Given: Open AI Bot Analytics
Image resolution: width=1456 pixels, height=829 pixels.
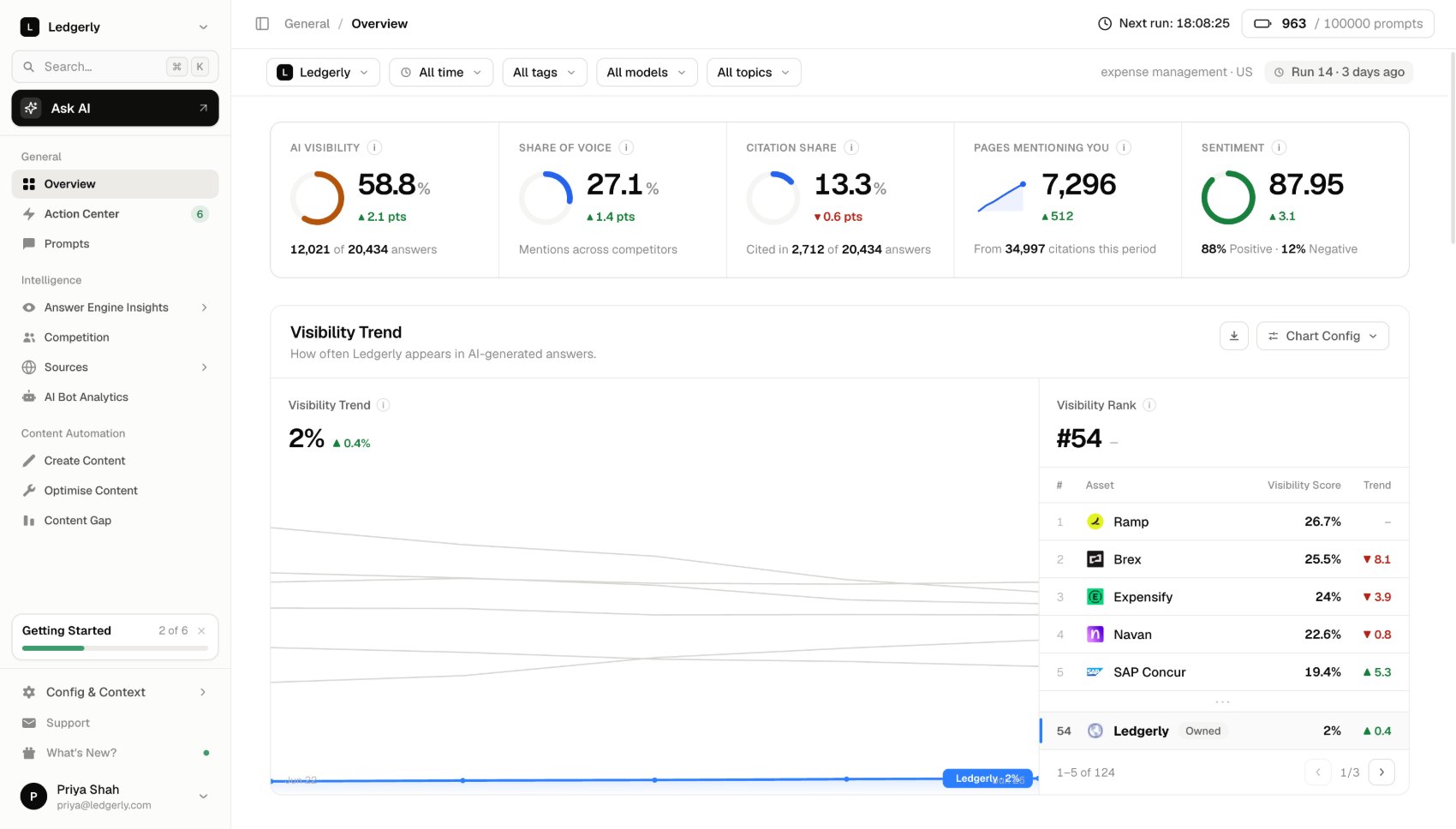Looking at the screenshot, I should coord(115,397).
